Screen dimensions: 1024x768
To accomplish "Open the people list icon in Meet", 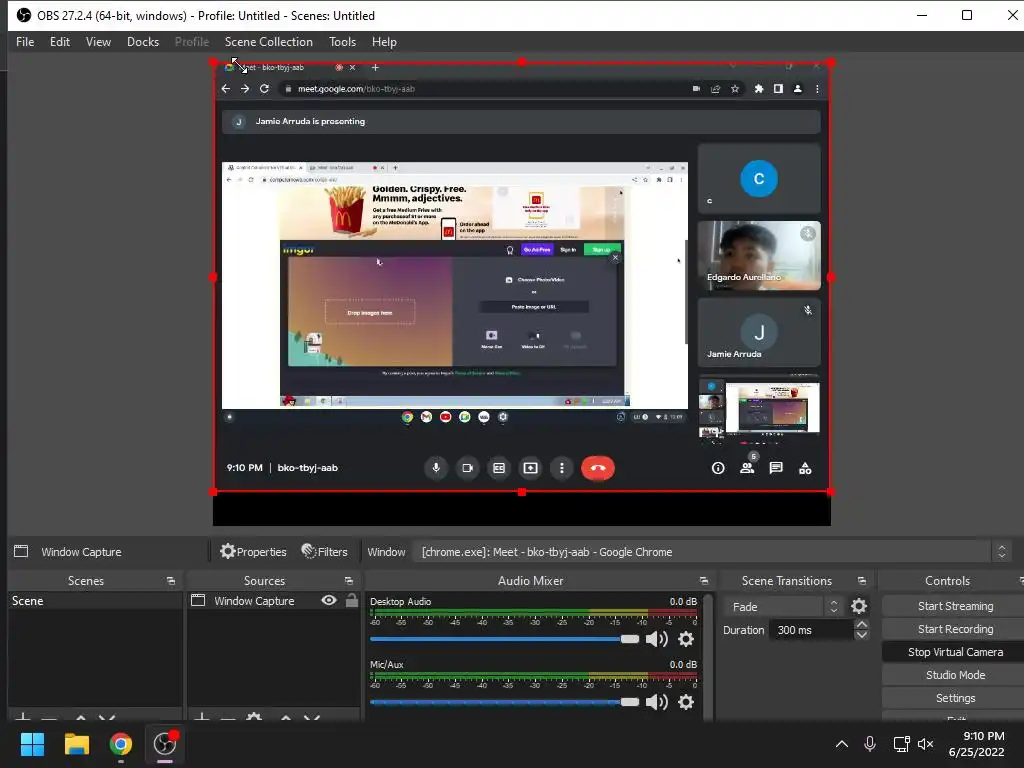I will click(x=747, y=468).
